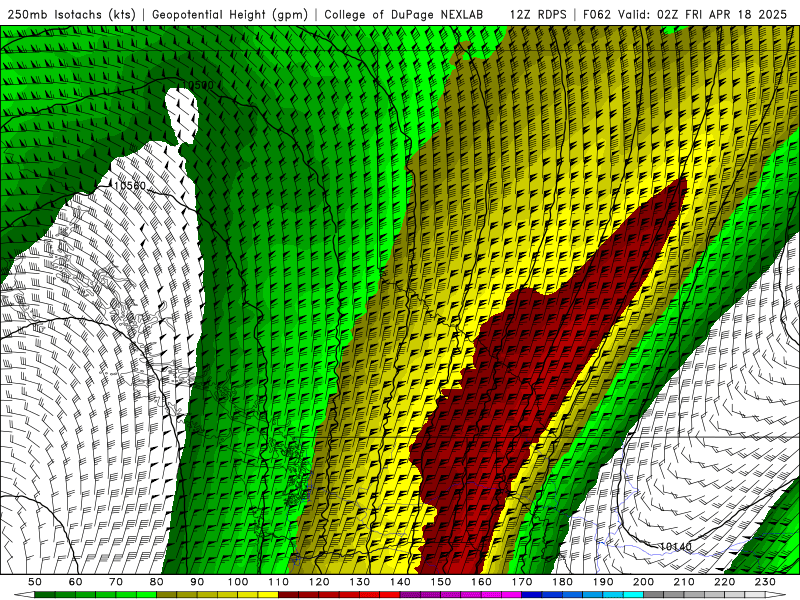
Task: Click the '12Z RDPS' model run label
Action: [x=538, y=14]
